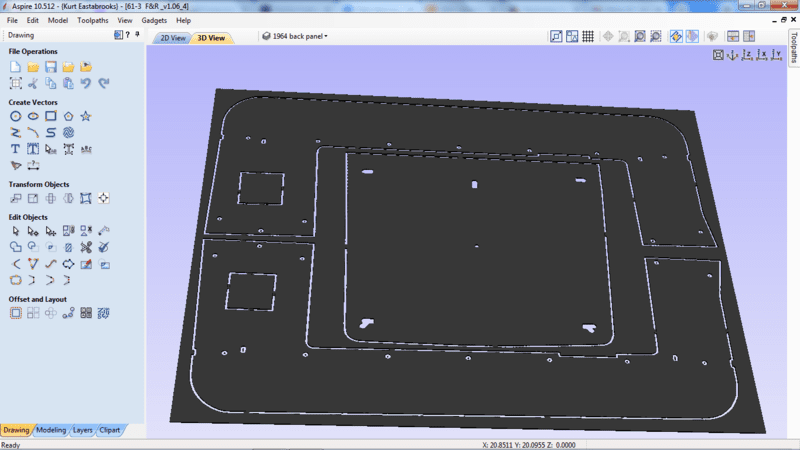Select the Draw Rectangle tool
The width and height of the screenshot is (800, 450).
coord(51,117)
